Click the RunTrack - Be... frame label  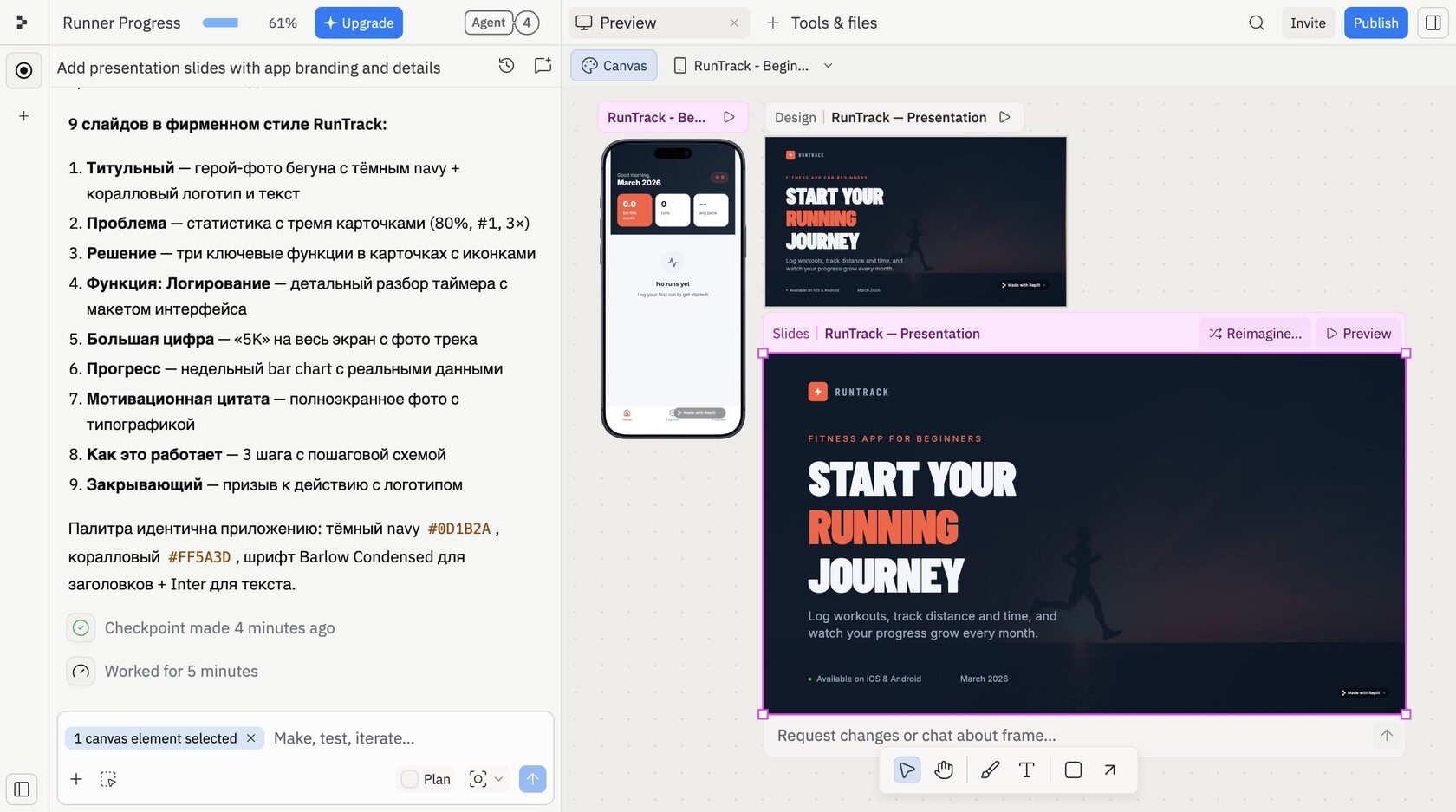click(656, 117)
